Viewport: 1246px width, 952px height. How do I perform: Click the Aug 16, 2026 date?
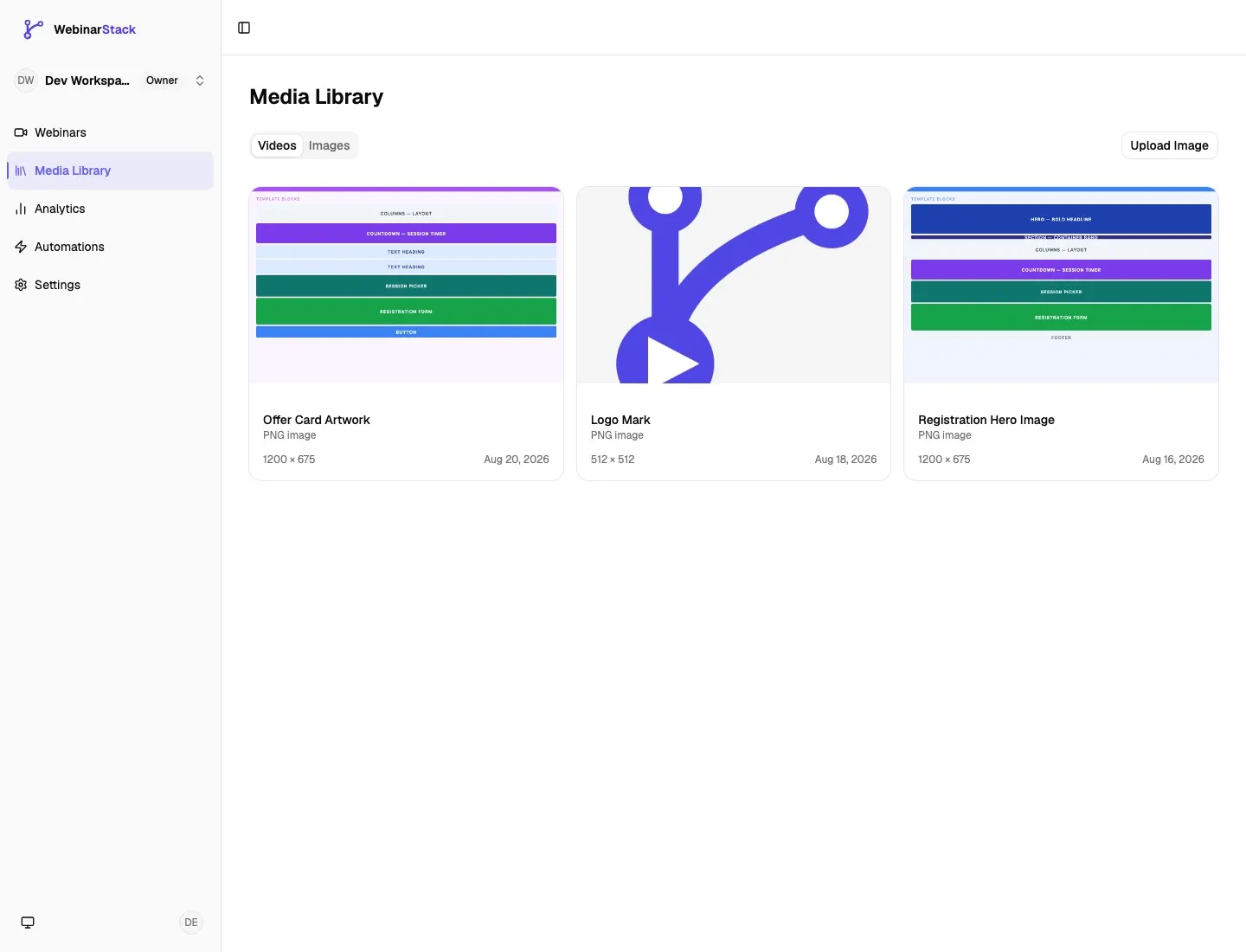(x=1173, y=460)
